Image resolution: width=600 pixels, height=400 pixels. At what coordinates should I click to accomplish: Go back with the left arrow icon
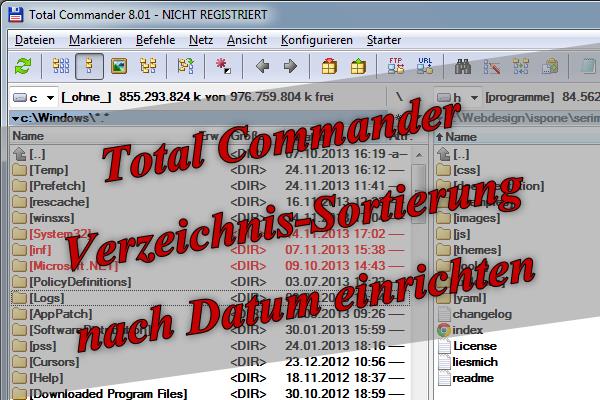262,66
